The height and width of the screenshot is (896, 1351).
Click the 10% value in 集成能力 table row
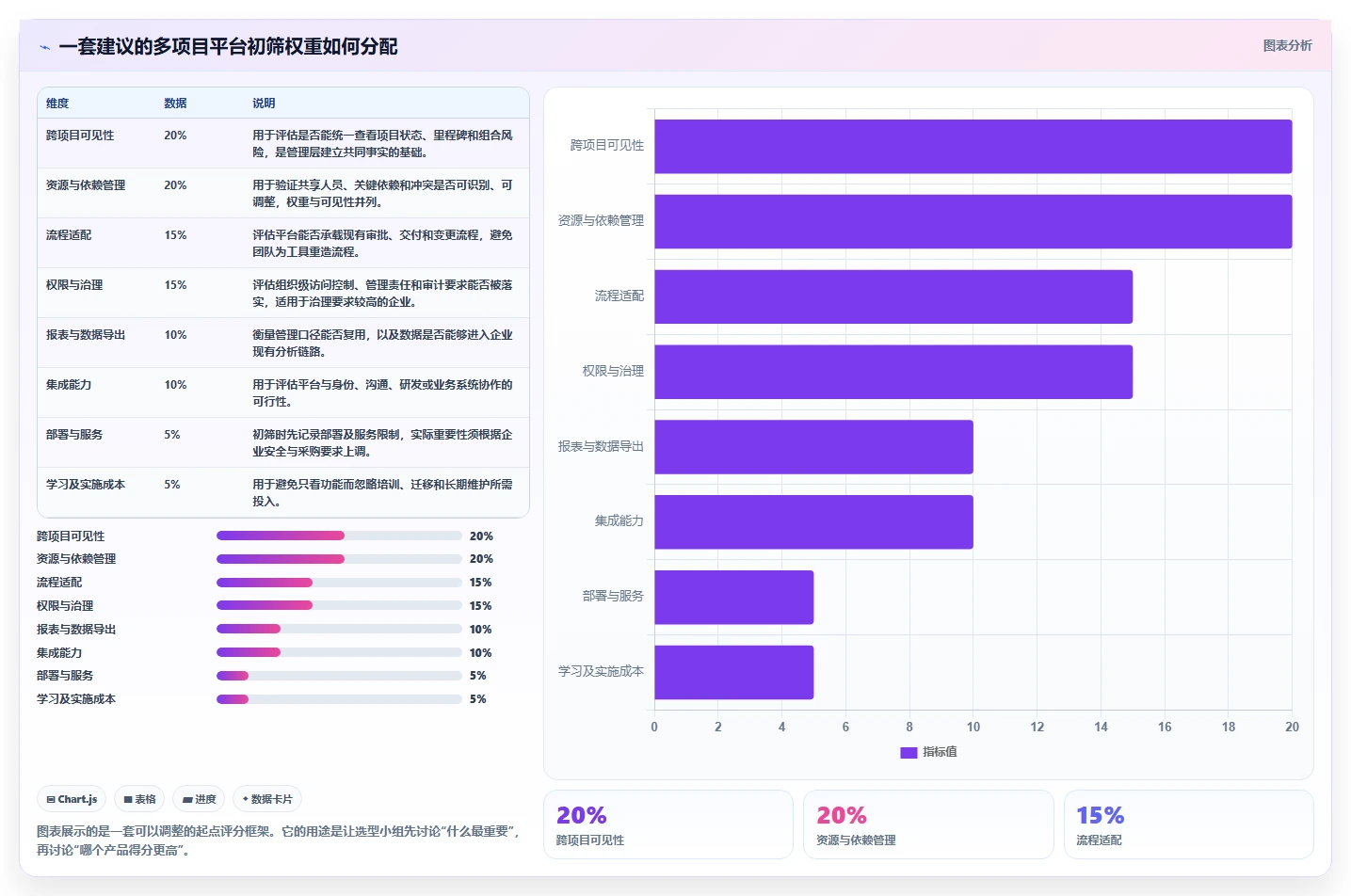click(x=175, y=385)
